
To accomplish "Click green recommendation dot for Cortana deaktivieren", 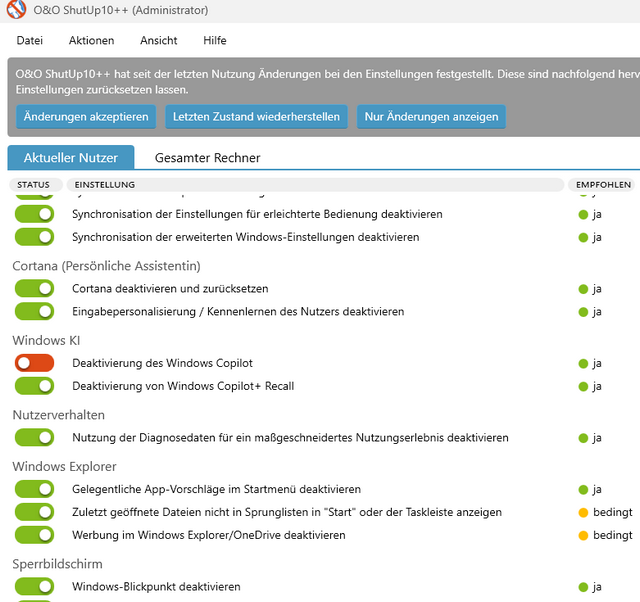I will coord(583,289).
